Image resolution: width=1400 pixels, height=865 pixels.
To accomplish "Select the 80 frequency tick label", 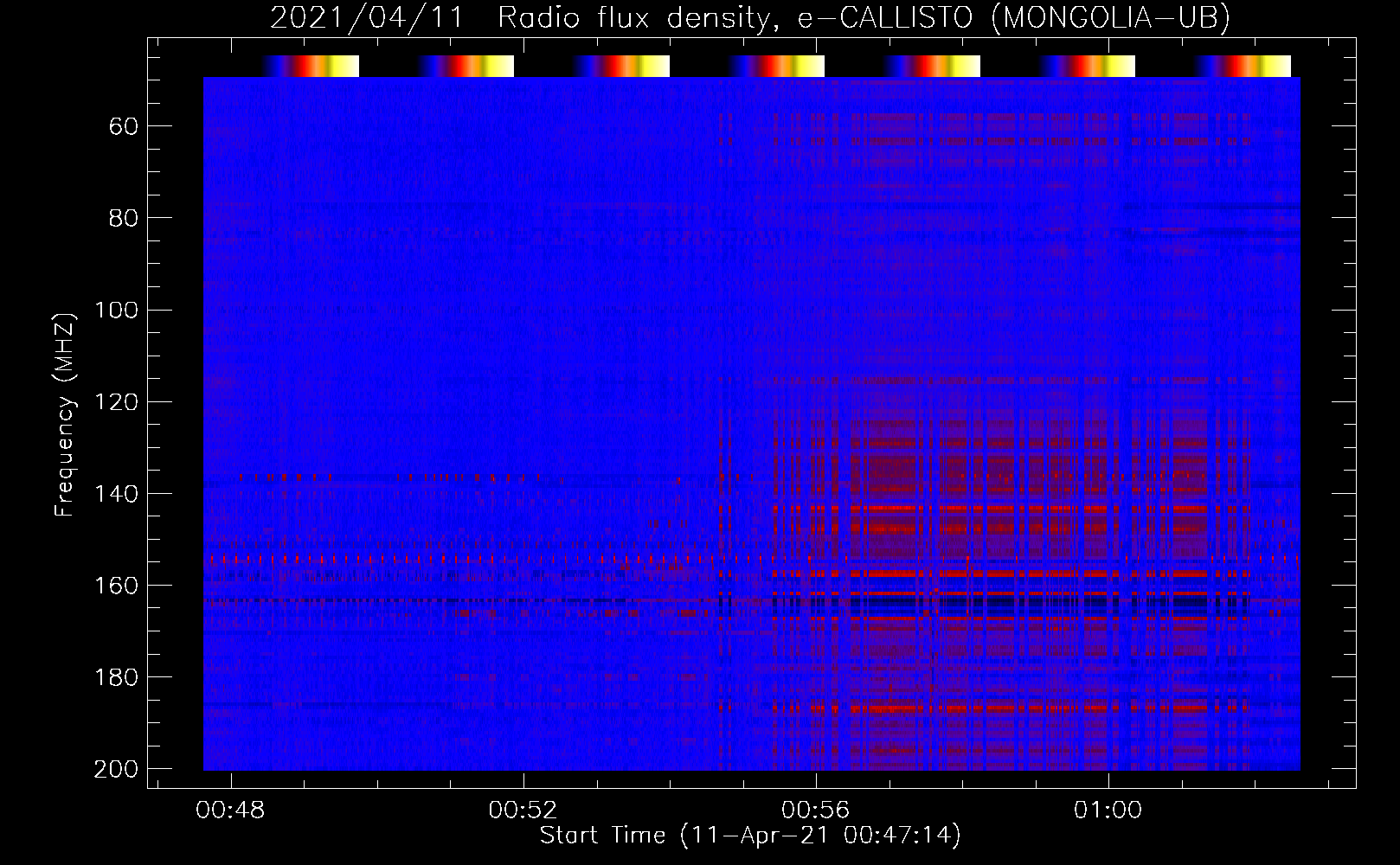I will tap(124, 218).
